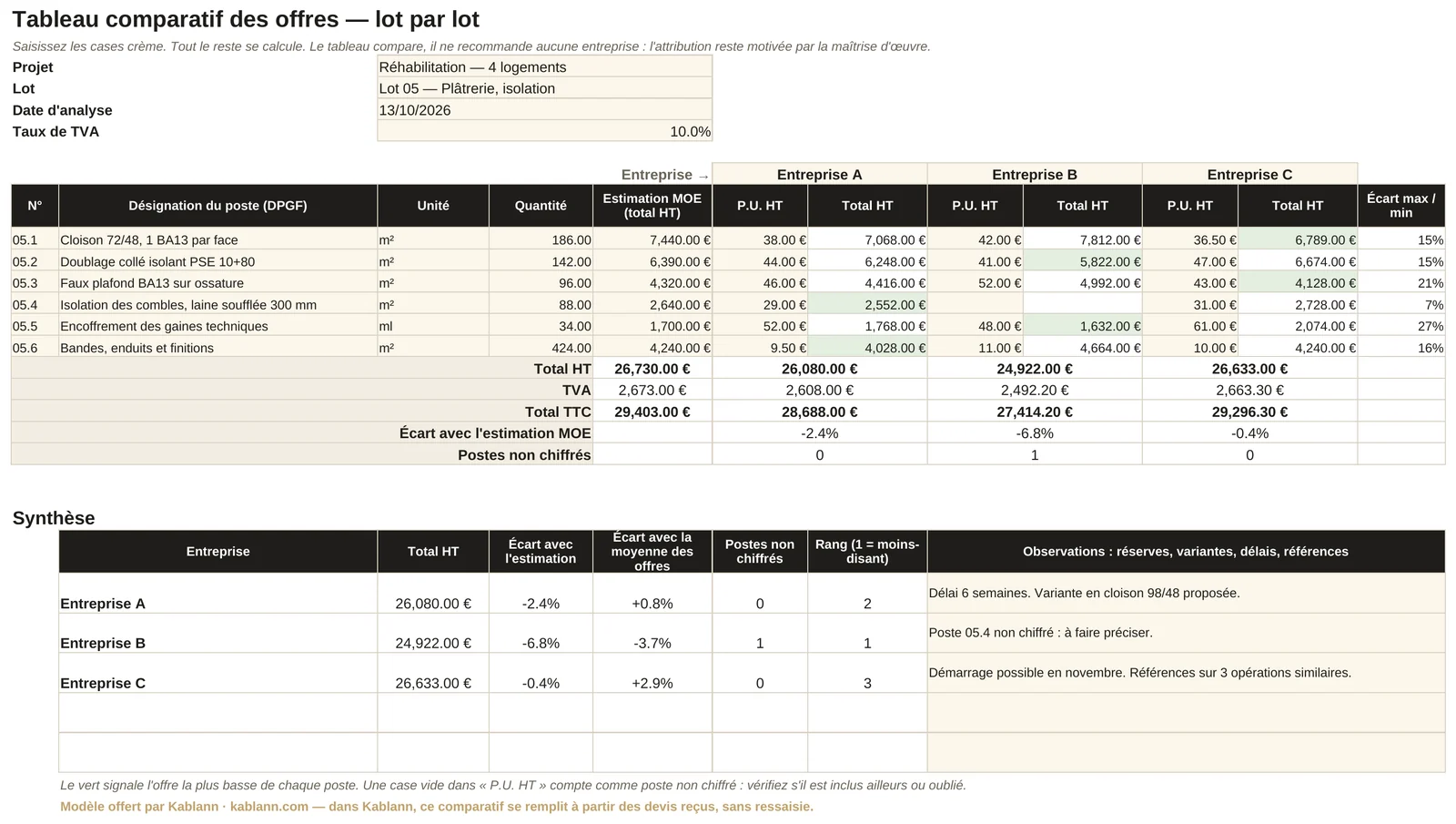Select Entreprise C unit price 61.00 €
Image resolution: width=1456 pixels, height=824 pixels.
click(x=1189, y=326)
